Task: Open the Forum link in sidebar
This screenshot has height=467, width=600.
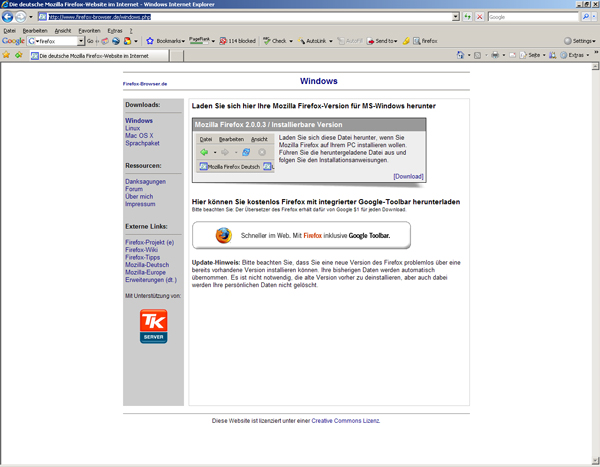Action: pyautogui.click(x=134, y=189)
